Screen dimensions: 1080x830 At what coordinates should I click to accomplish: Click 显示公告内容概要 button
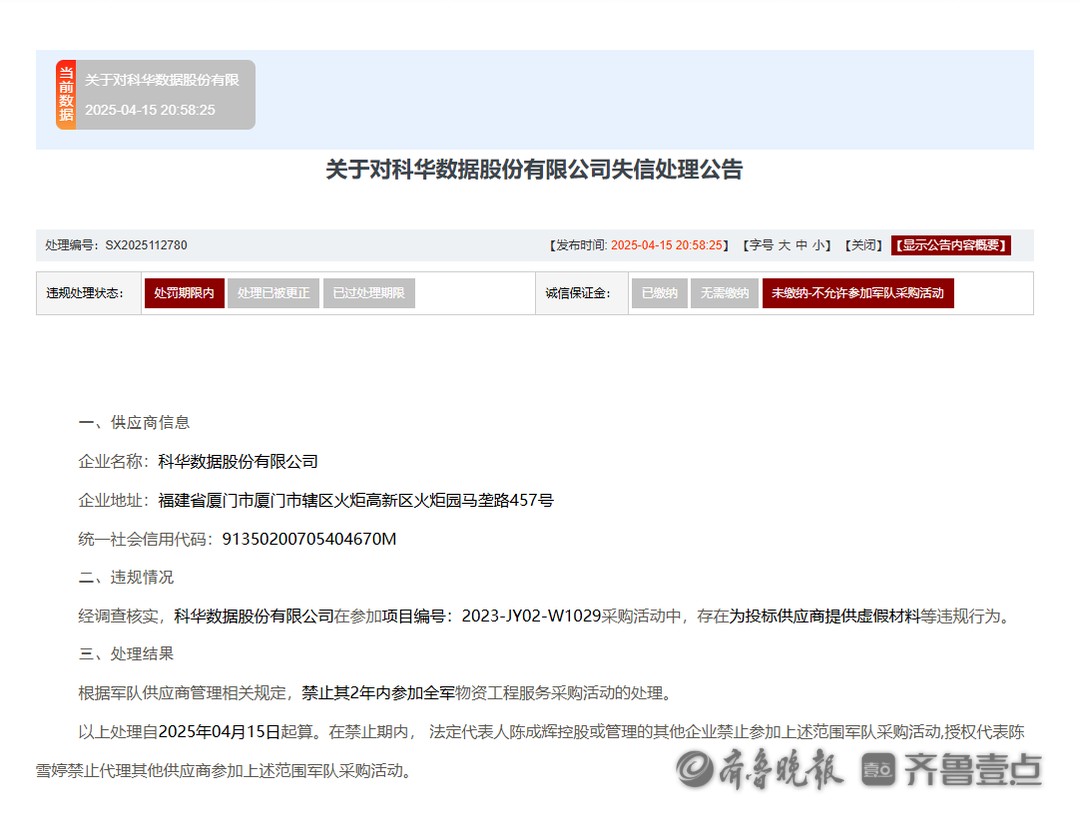(951, 245)
